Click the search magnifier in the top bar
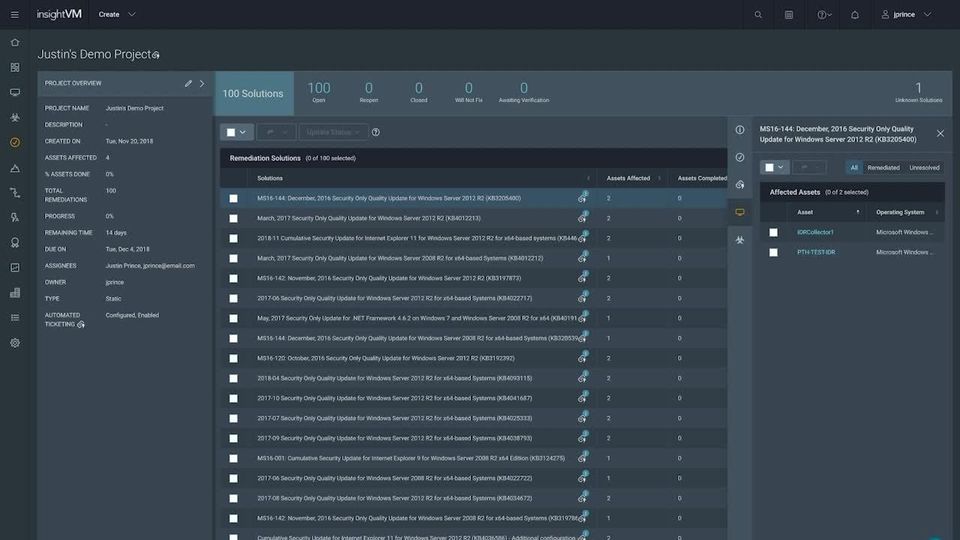960x540 pixels. [758, 15]
